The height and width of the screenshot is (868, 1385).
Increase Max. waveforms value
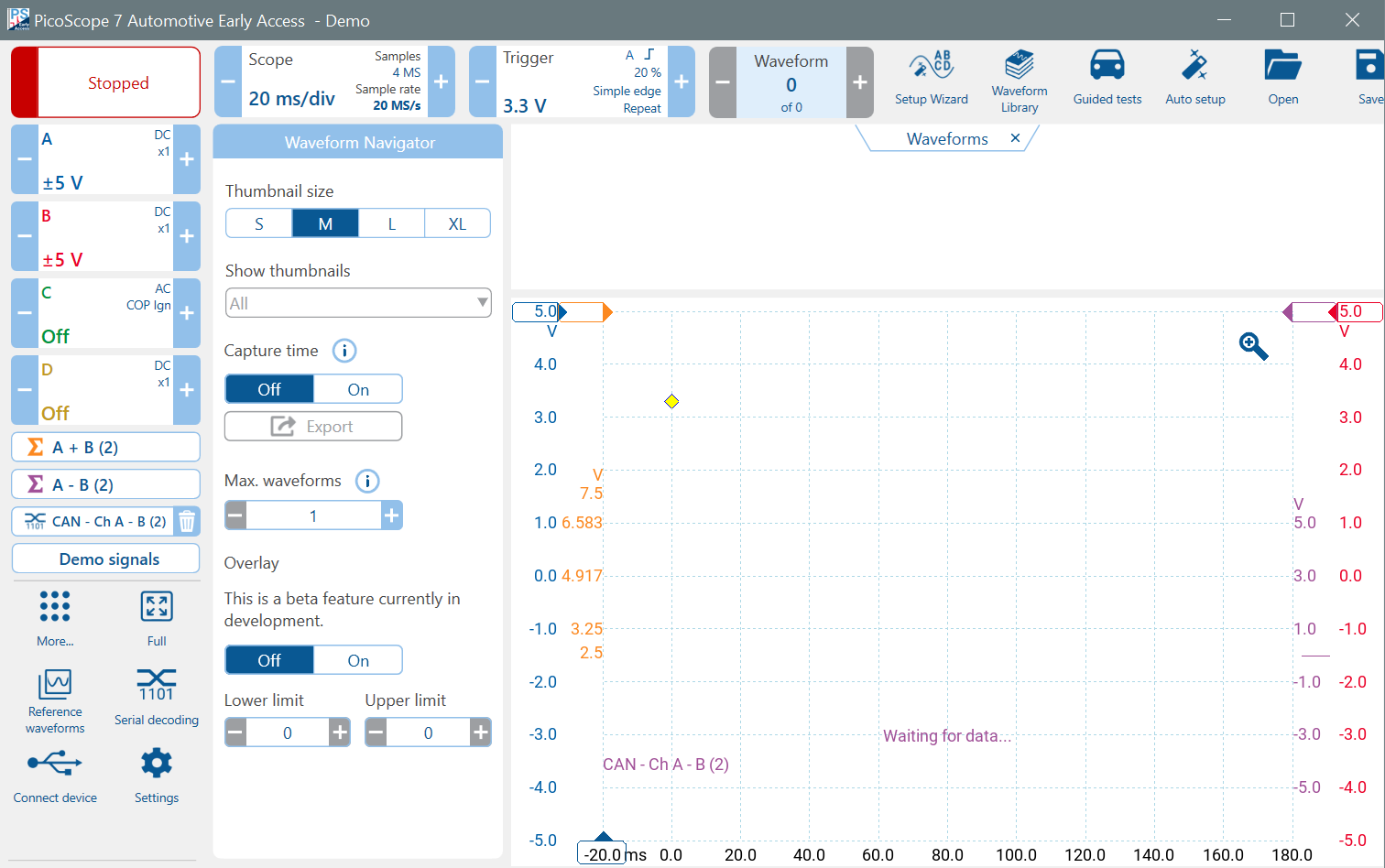[x=392, y=515]
